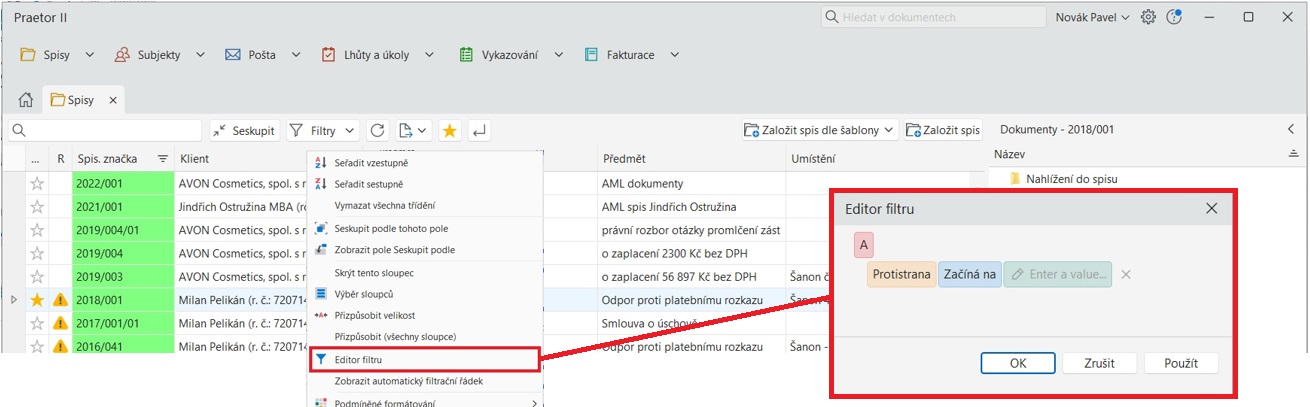The image size is (1310, 407).
Task: Click the Začíná na operator tag
Action: [x=970, y=274]
